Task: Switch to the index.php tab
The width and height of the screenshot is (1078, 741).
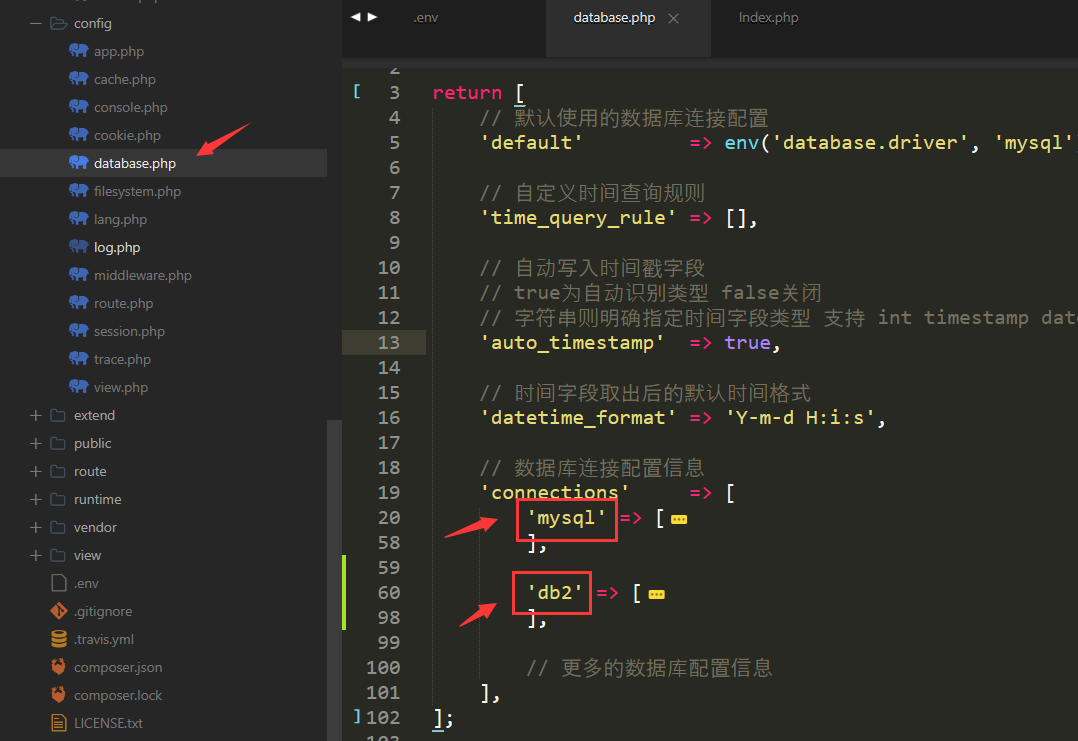Action: pyautogui.click(x=768, y=18)
